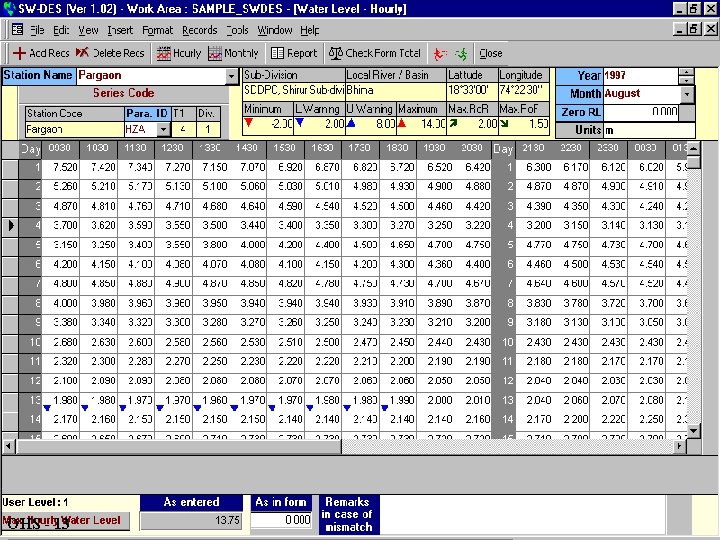
Task: Click the As in form input field
Action: point(281,520)
